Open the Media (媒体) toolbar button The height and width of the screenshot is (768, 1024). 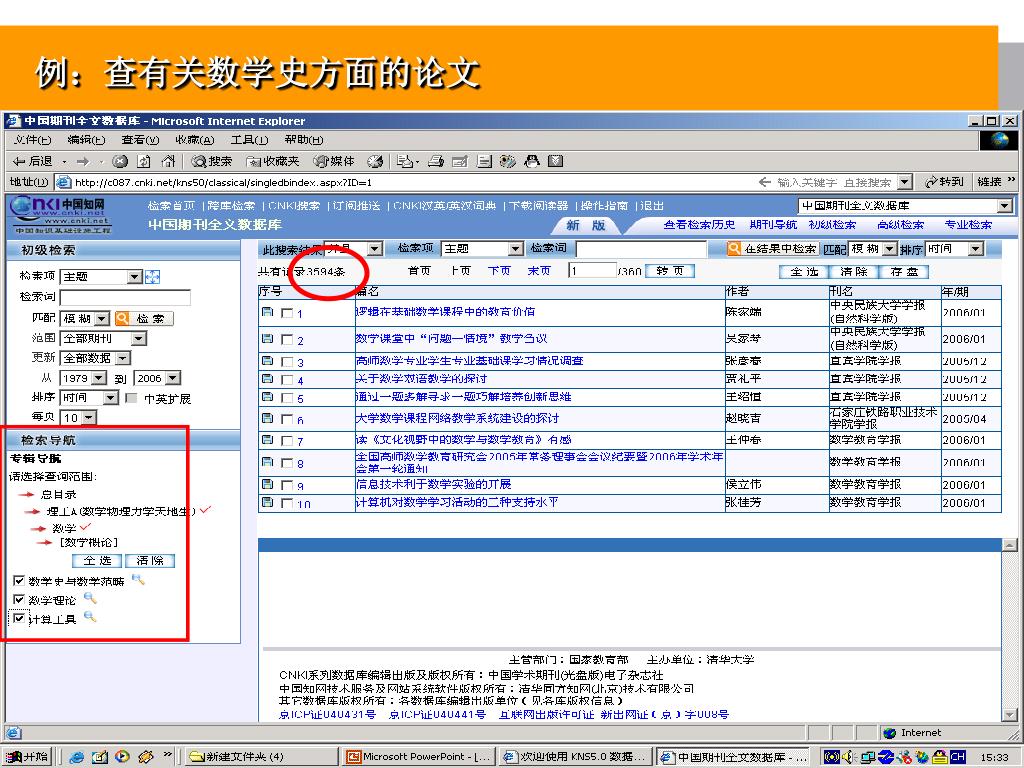click(334, 161)
